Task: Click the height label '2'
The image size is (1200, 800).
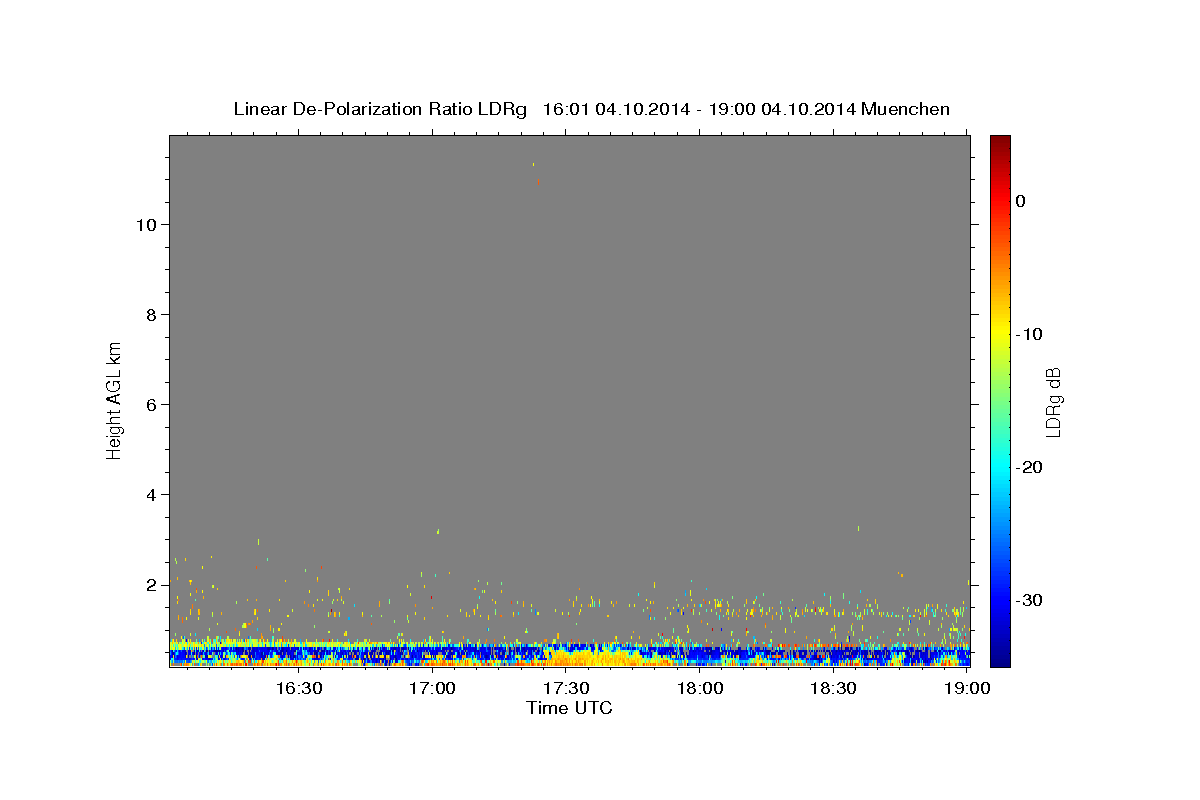Action: click(149, 584)
